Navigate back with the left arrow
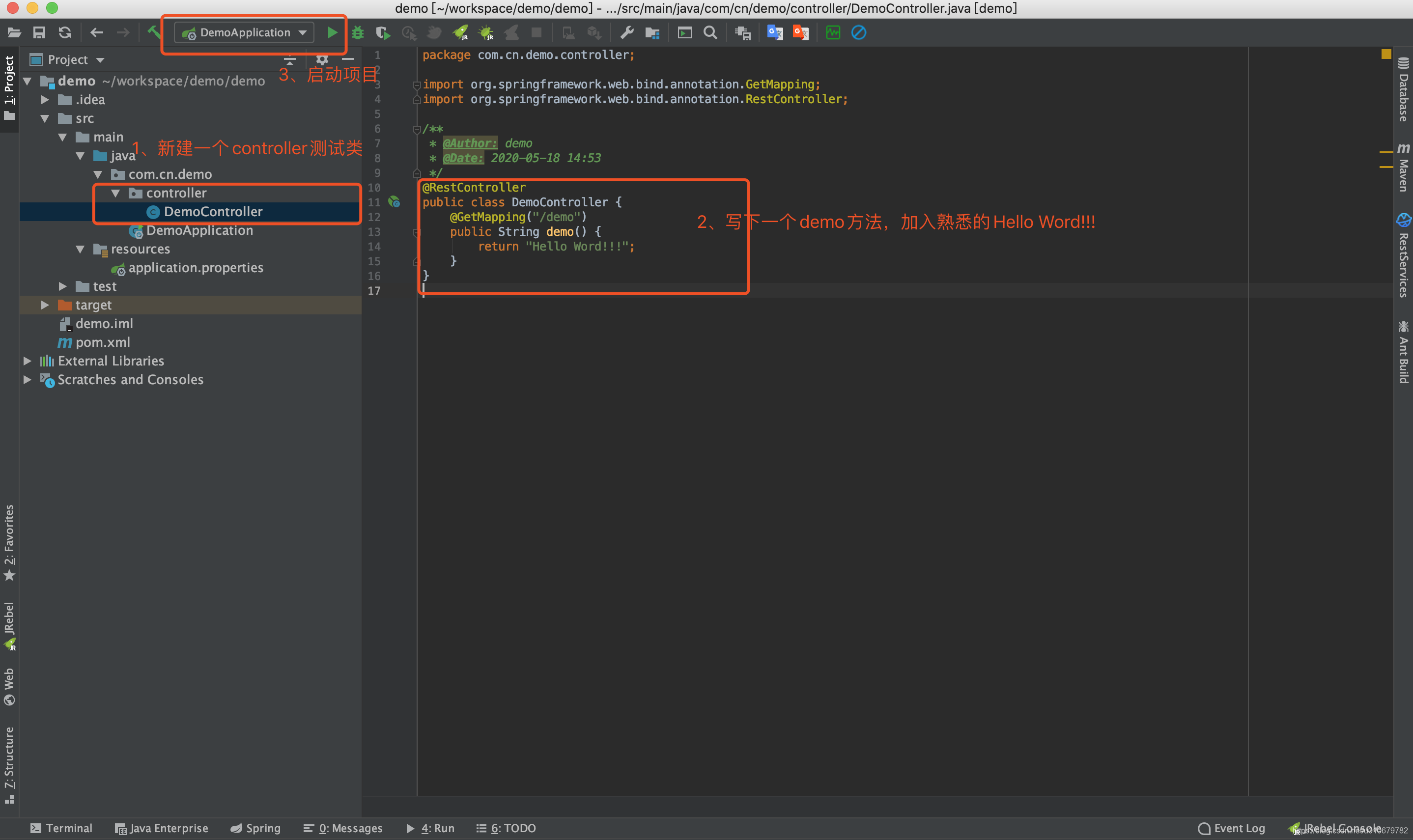 [97, 33]
